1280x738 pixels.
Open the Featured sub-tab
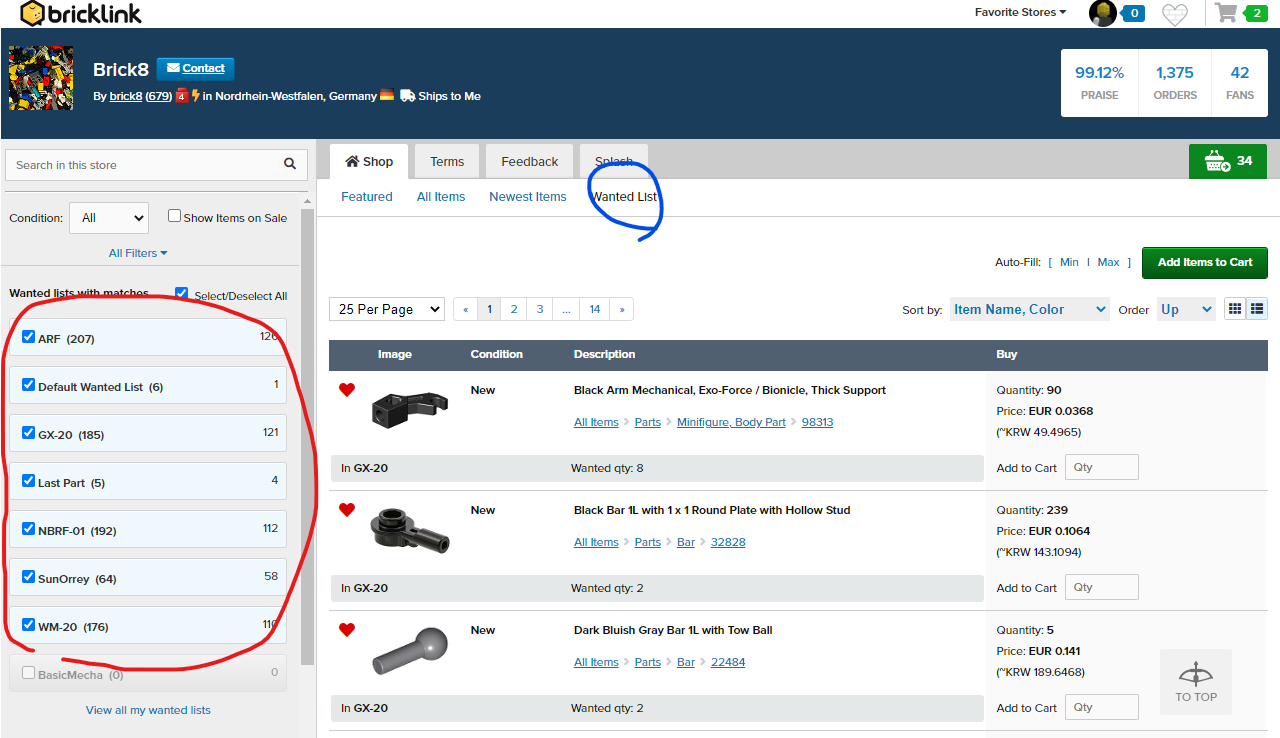click(x=367, y=196)
